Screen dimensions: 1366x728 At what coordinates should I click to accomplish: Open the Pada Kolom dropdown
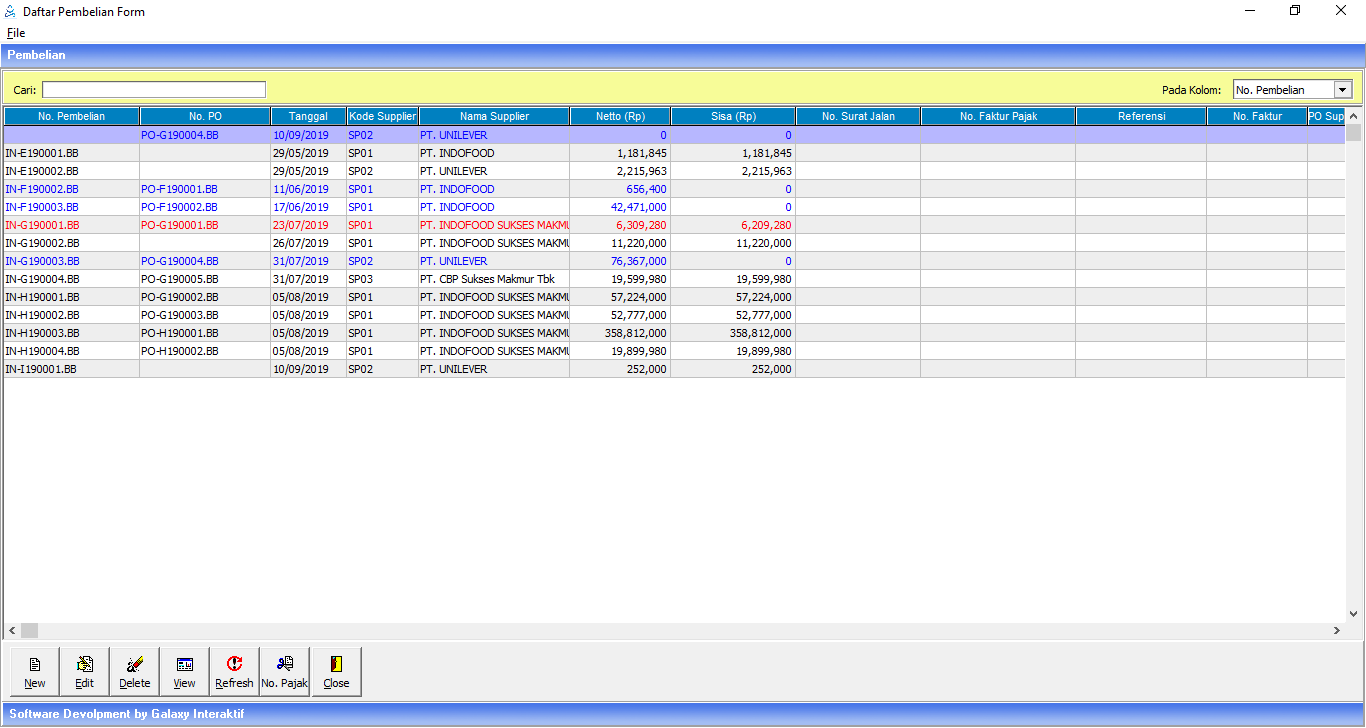click(1342, 90)
